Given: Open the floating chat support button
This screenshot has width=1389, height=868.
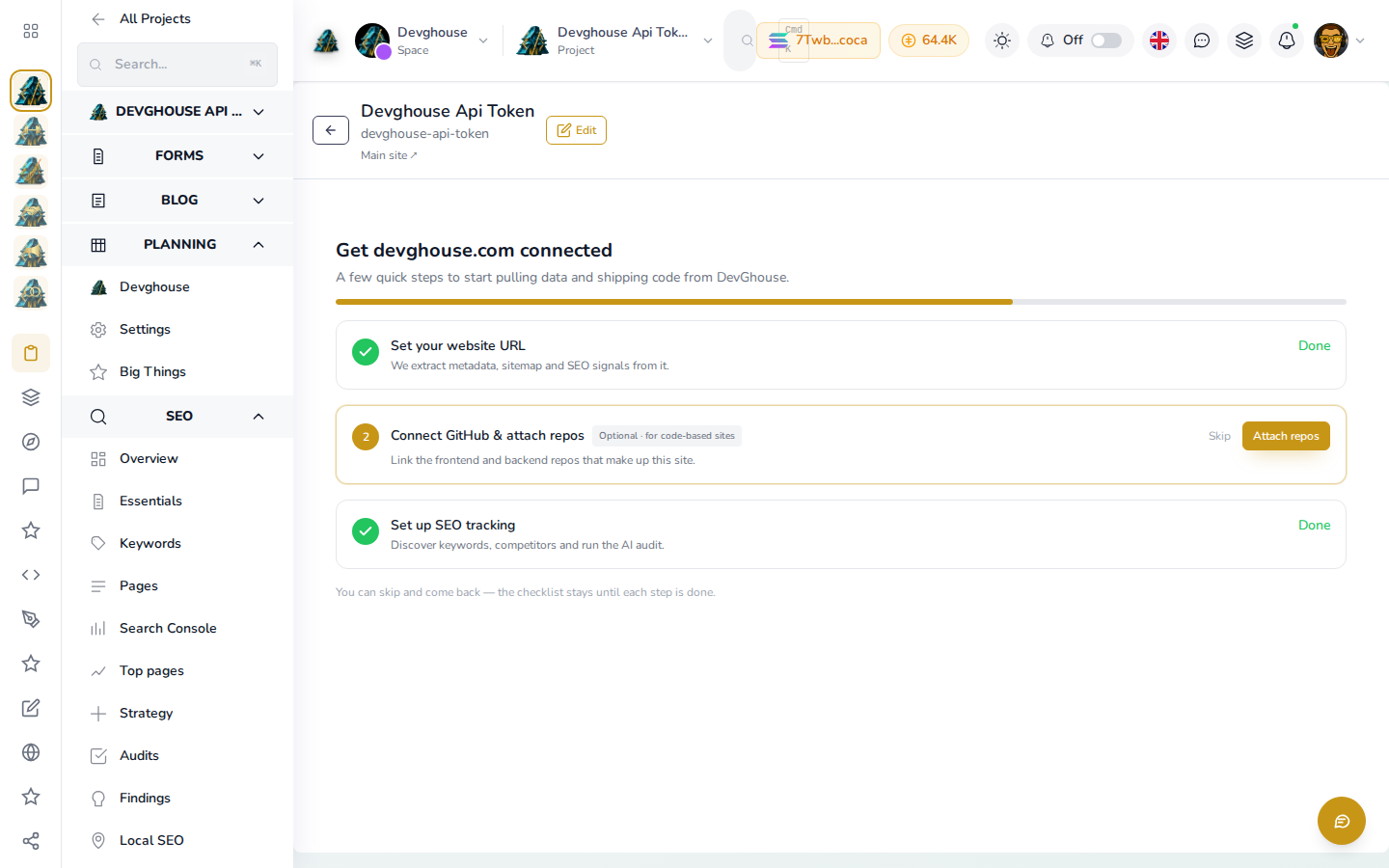Looking at the screenshot, I should click(x=1342, y=821).
